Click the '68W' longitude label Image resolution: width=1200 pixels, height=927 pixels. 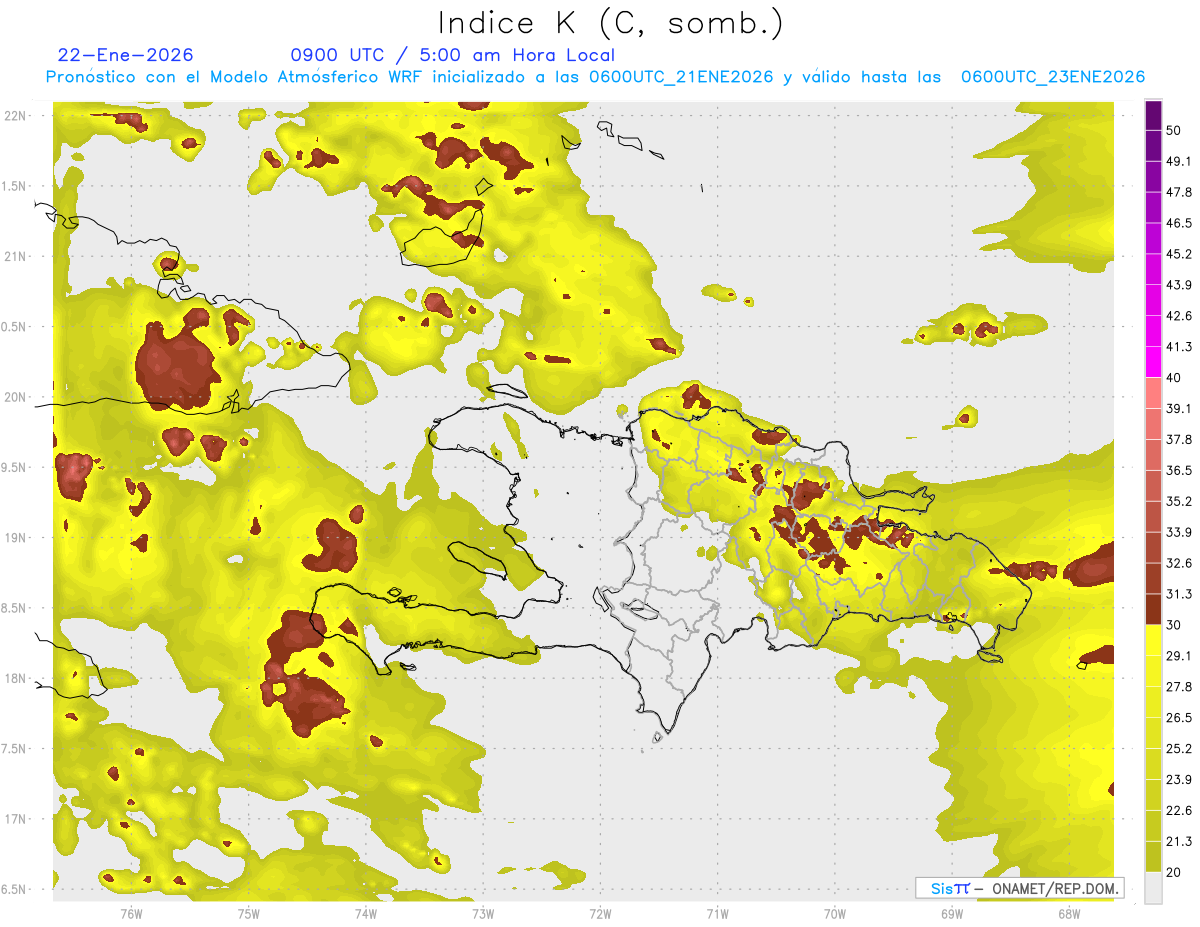pos(1068,913)
